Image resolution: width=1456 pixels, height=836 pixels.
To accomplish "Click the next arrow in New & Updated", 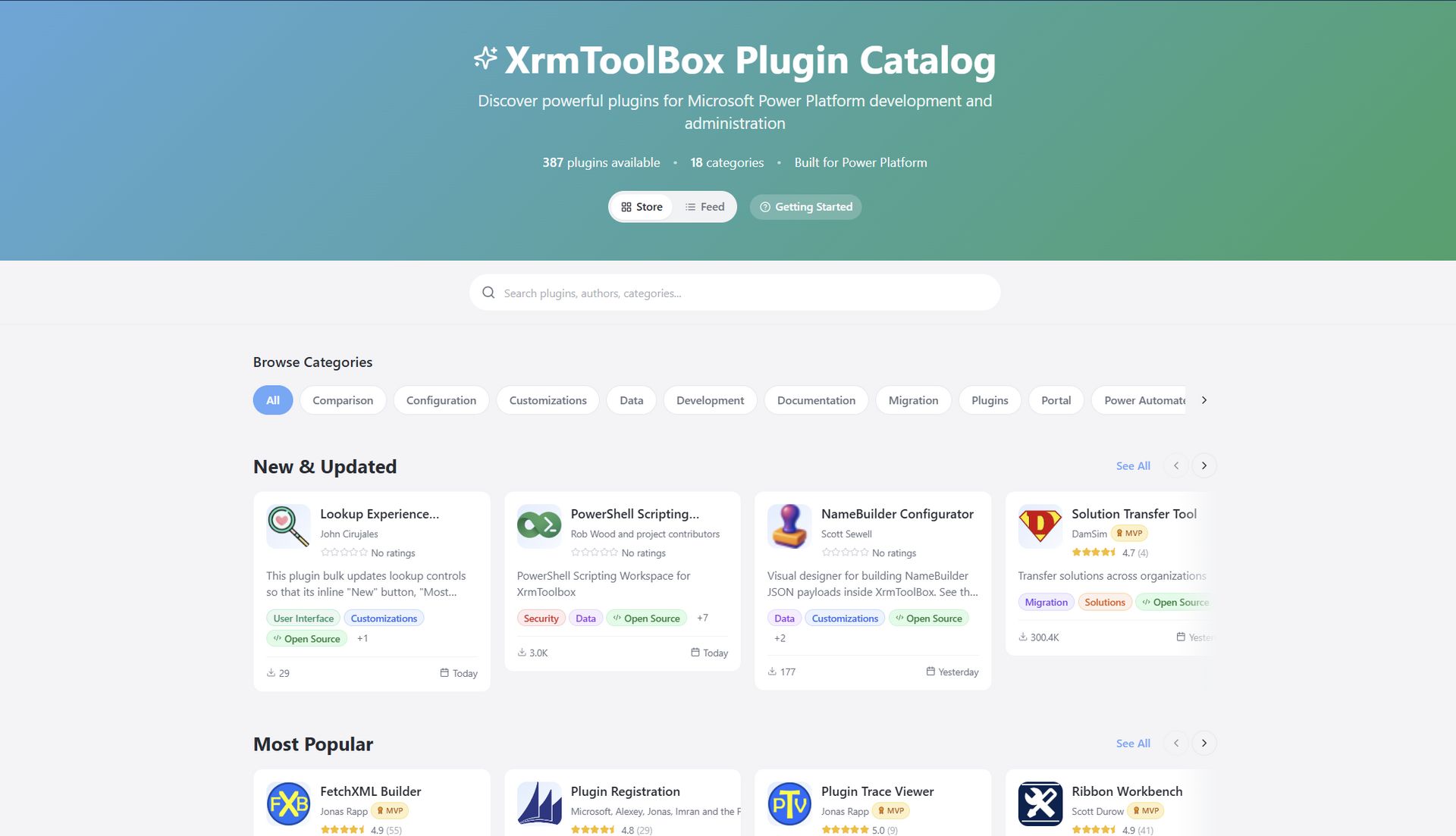I will click(1204, 465).
